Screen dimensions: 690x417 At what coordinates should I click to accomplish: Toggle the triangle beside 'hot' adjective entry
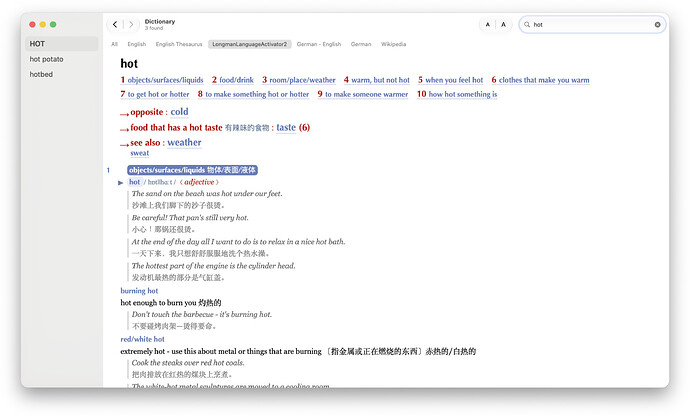[121, 183]
